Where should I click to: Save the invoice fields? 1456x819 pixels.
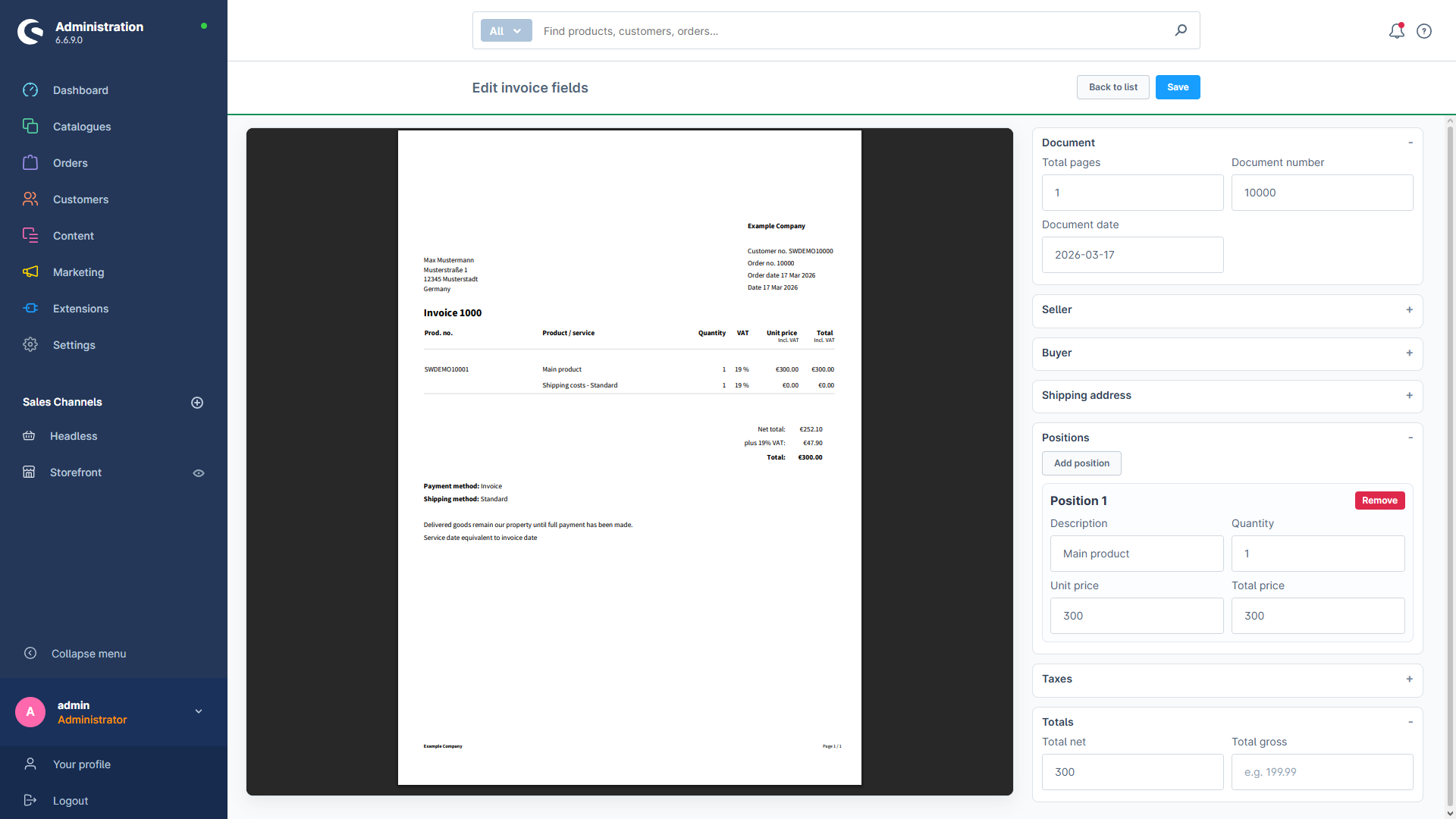click(1177, 87)
